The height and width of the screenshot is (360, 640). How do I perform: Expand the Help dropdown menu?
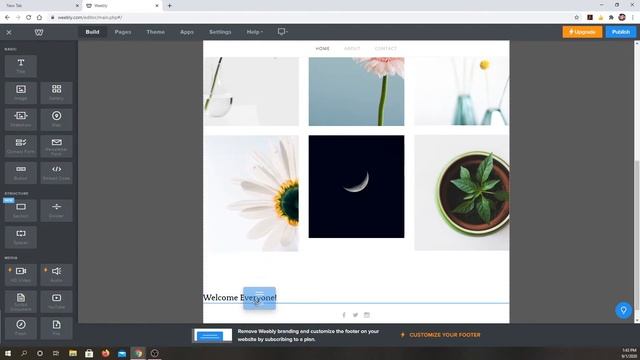coord(255,32)
